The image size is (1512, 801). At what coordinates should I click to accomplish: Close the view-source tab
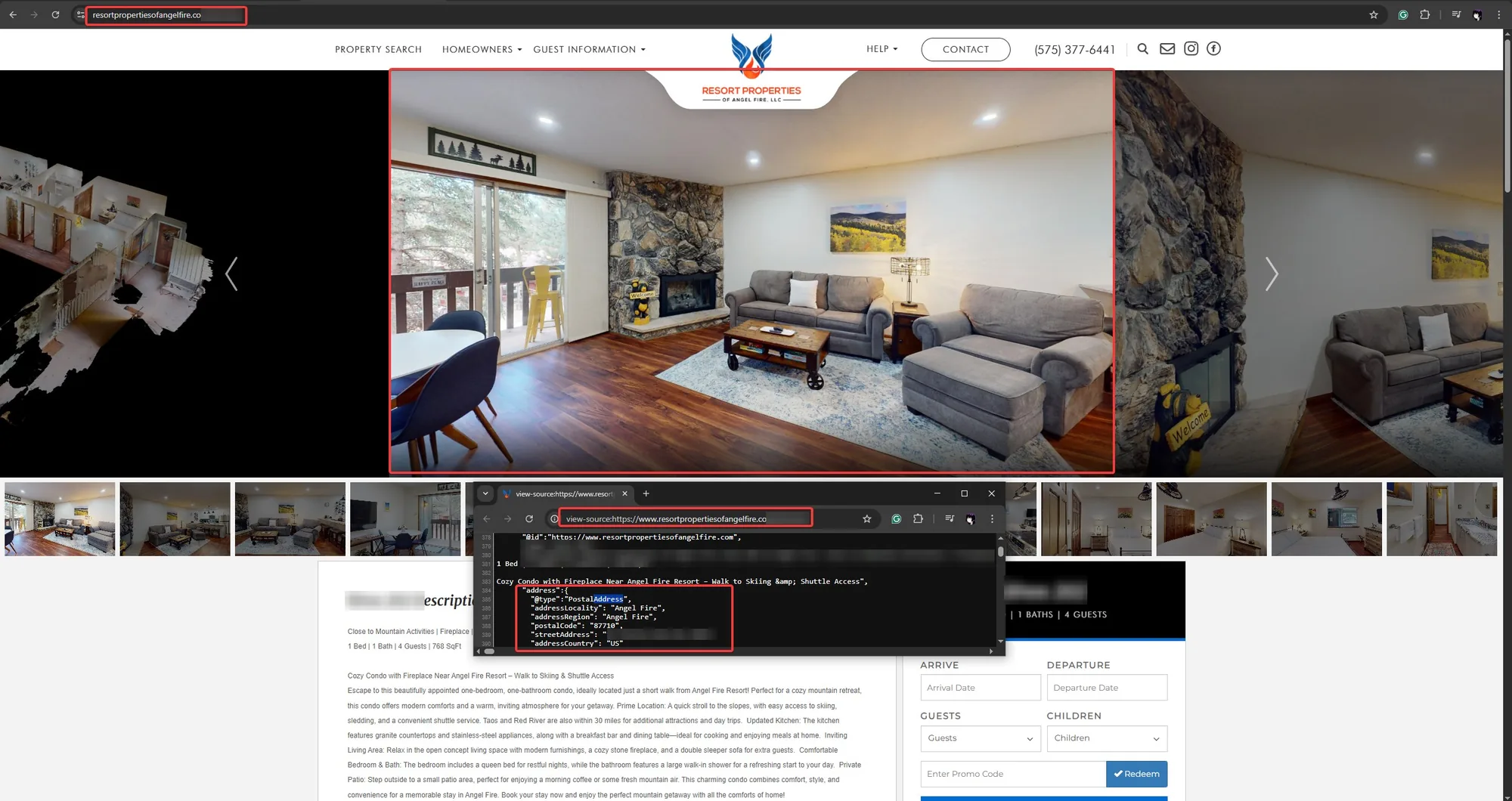coord(624,493)
